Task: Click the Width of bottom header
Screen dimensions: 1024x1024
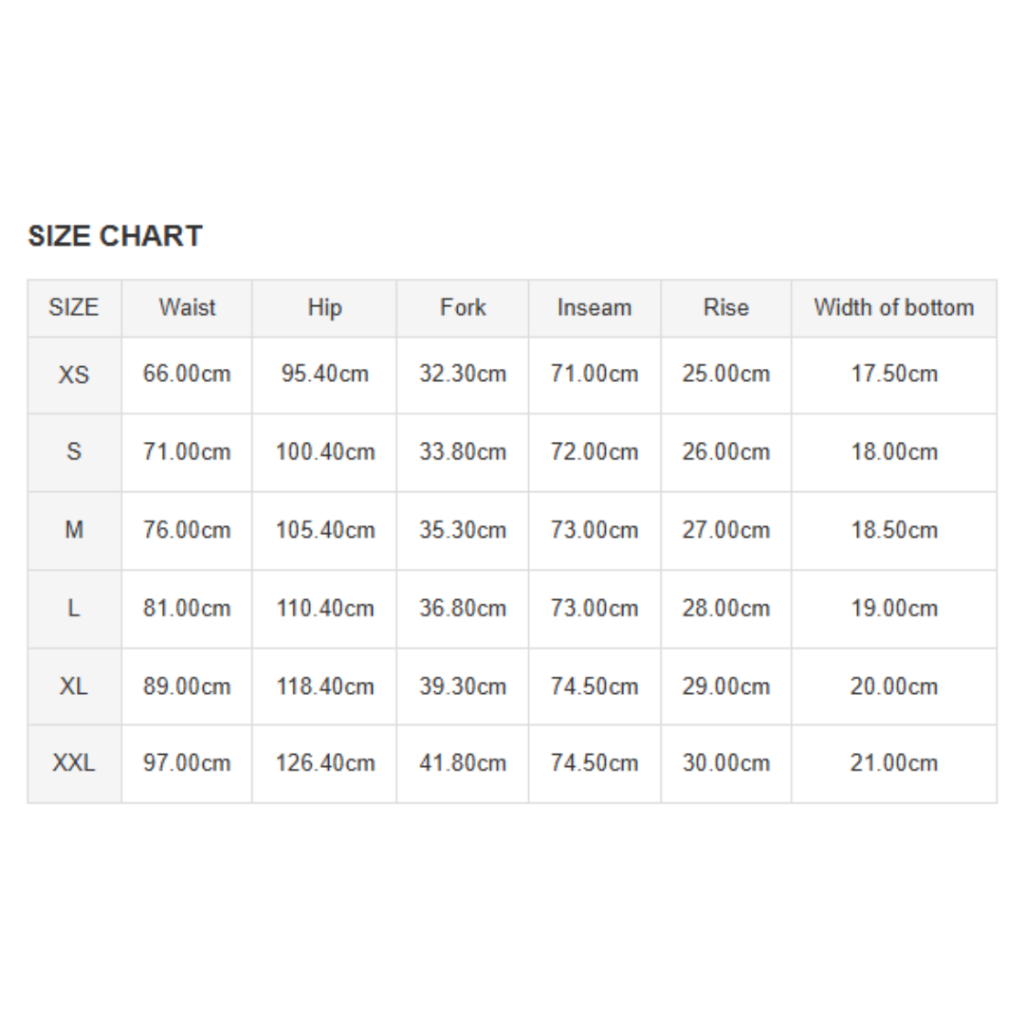Action: coord(894,308)
